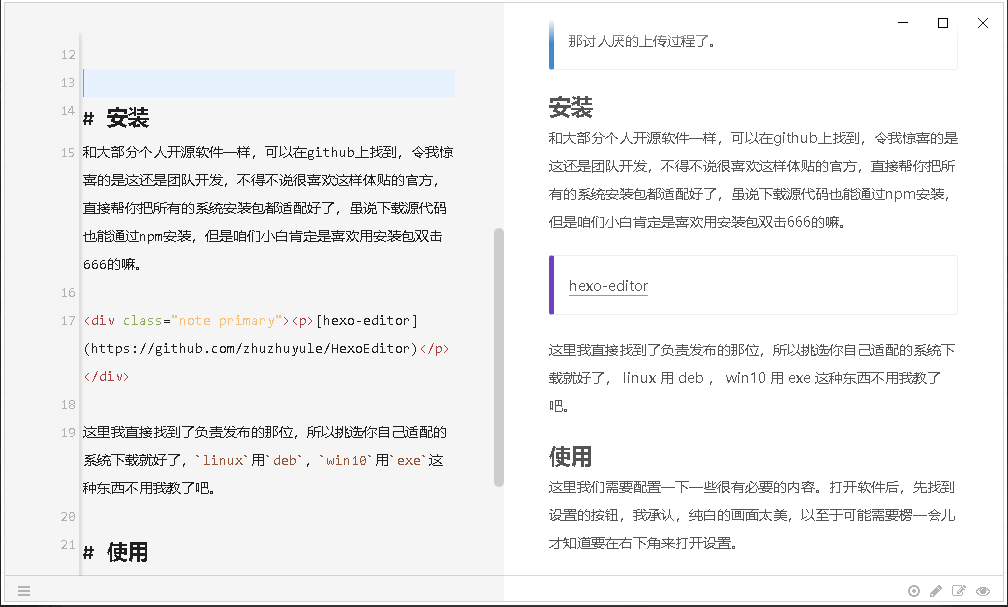This screenshot has height=607, width=1008.
Task: Select the split edit-and-preview mode icon
Action: coord(959,591)
